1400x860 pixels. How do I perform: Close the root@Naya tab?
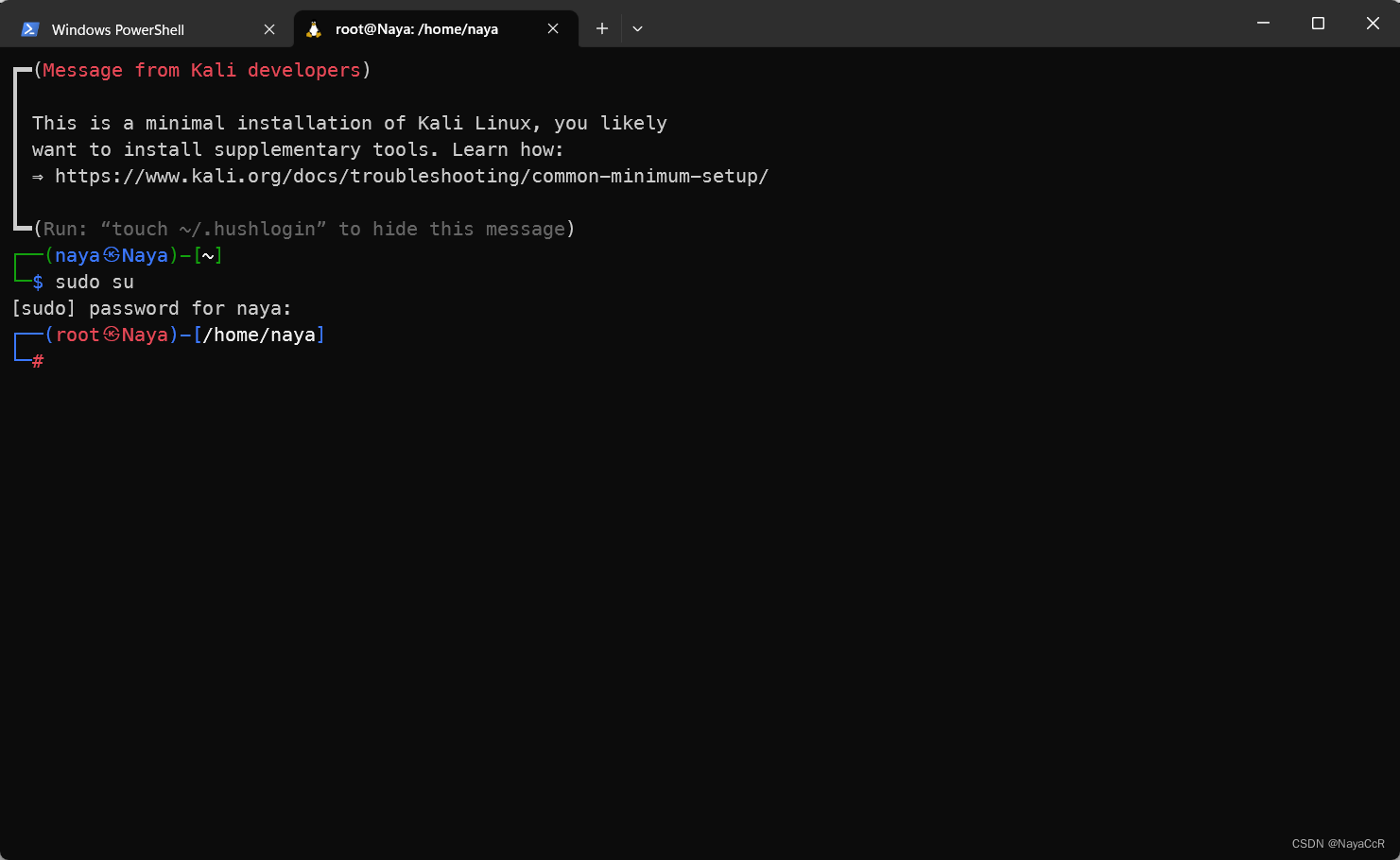553,29
